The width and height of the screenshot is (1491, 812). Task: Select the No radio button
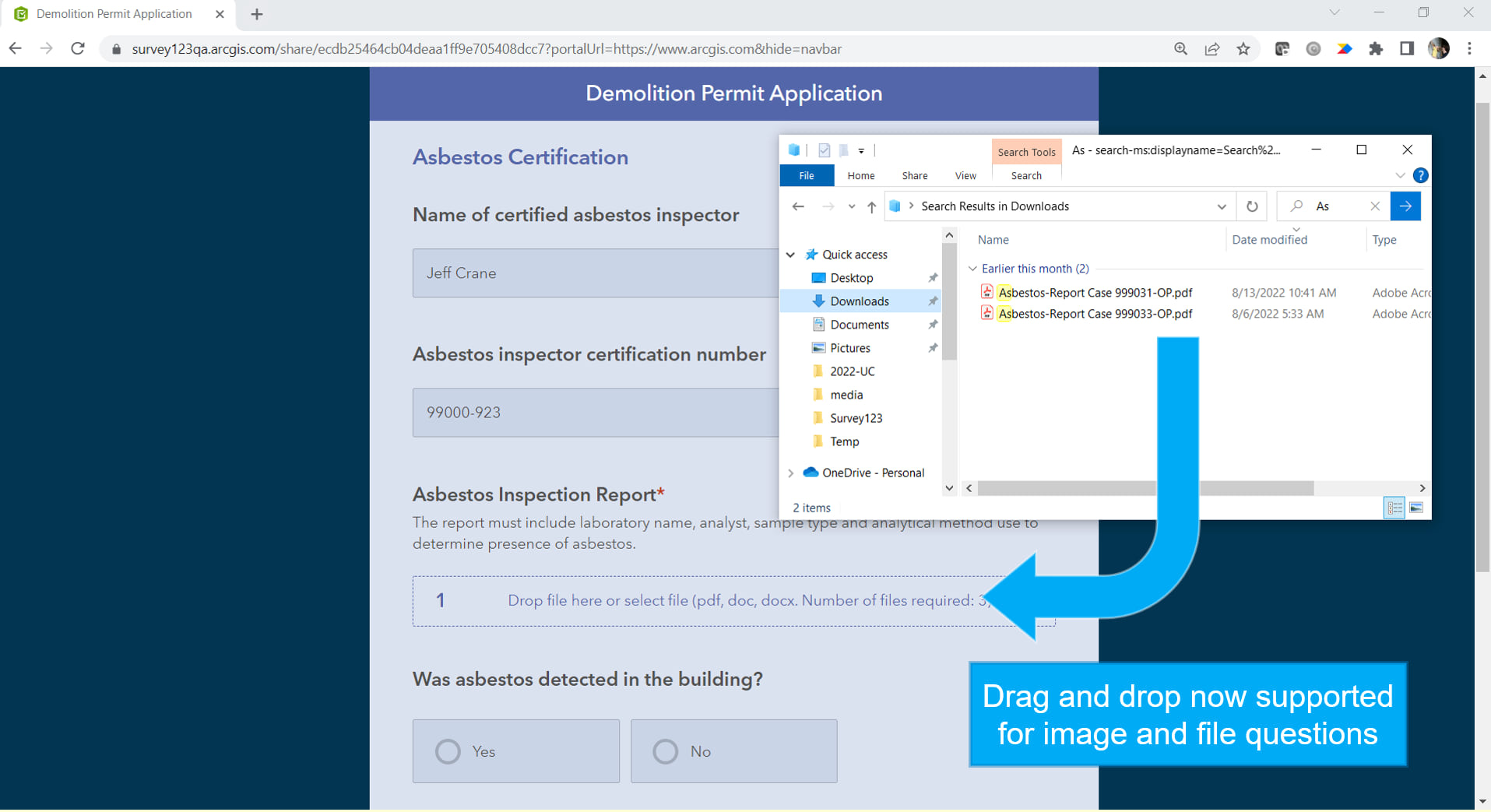click(665, 750)
